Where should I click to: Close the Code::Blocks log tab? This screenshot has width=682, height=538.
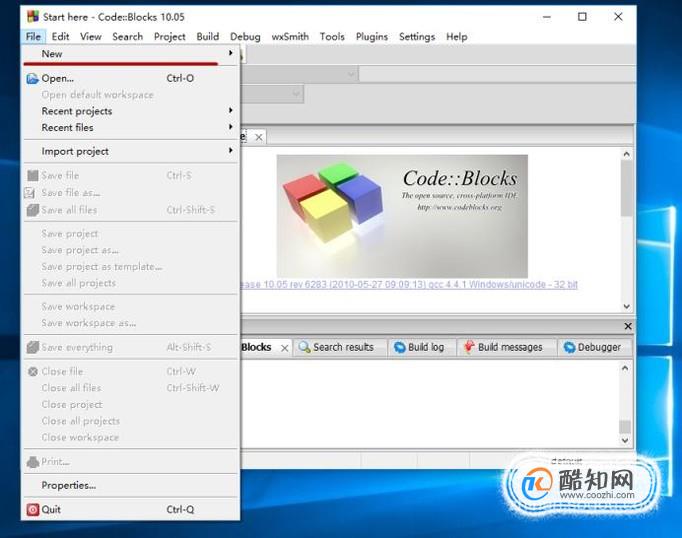pyautogui.click(x=284, y=348)
